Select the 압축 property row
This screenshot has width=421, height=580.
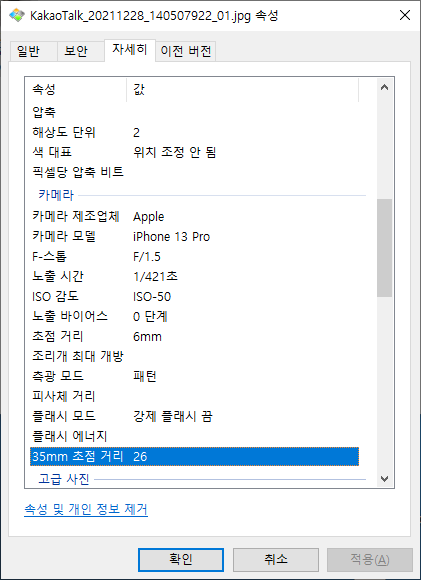click(x=194, y=112)
